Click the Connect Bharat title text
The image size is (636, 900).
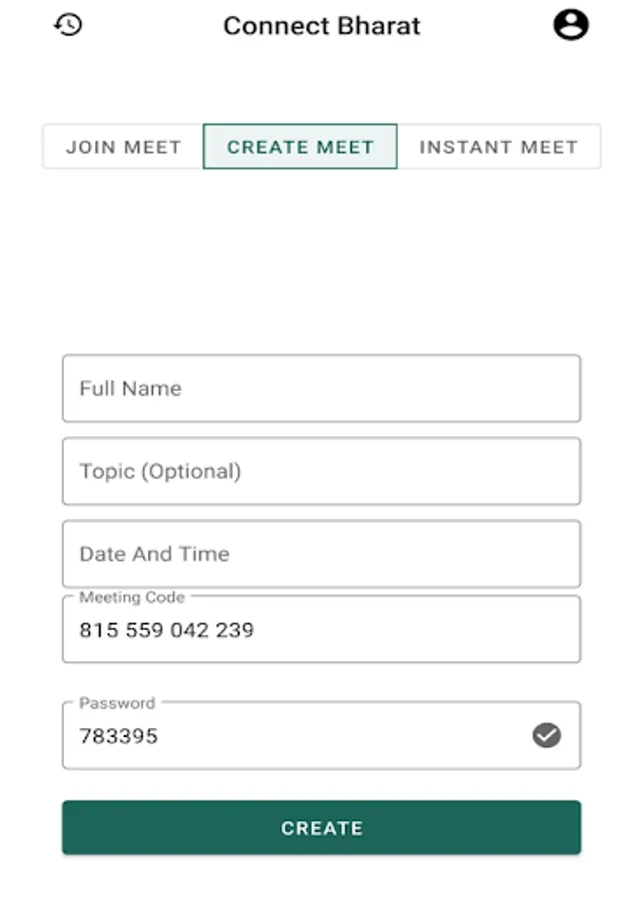pyautogui.click(x=321, y=26)
